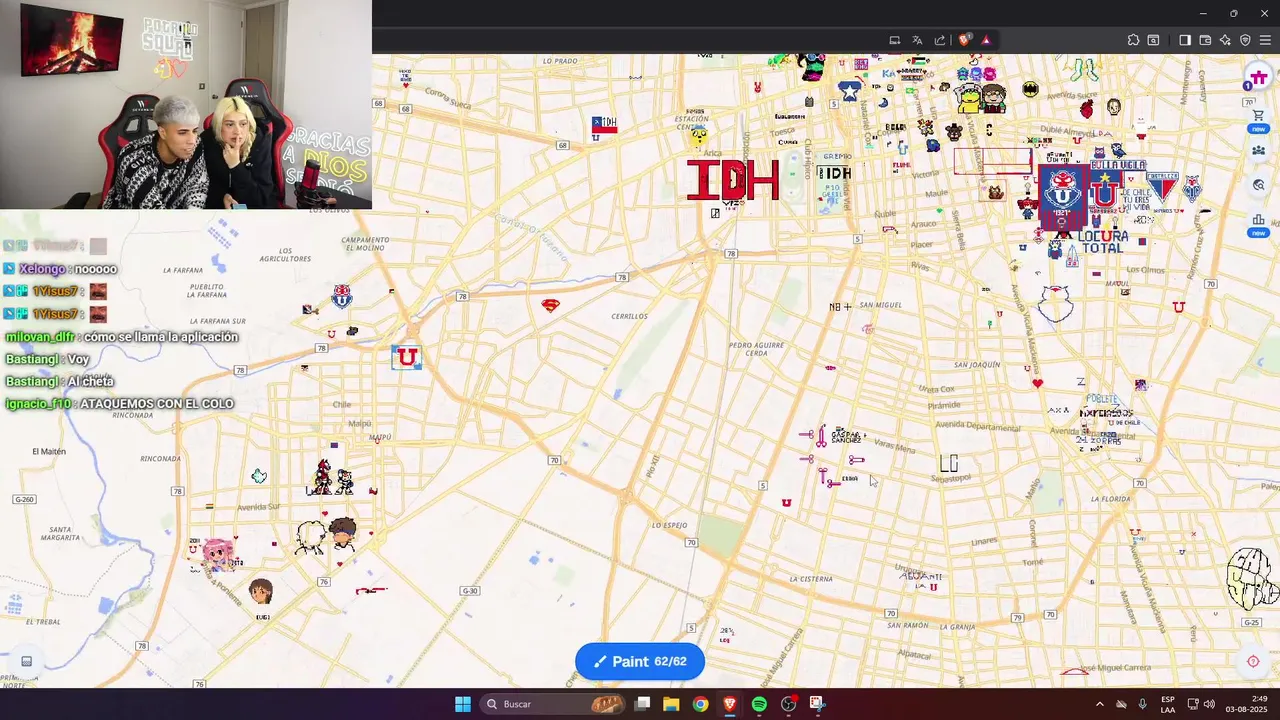
Task: Click chat username milovan_dlfr
Action: click(x=40, y=337)
